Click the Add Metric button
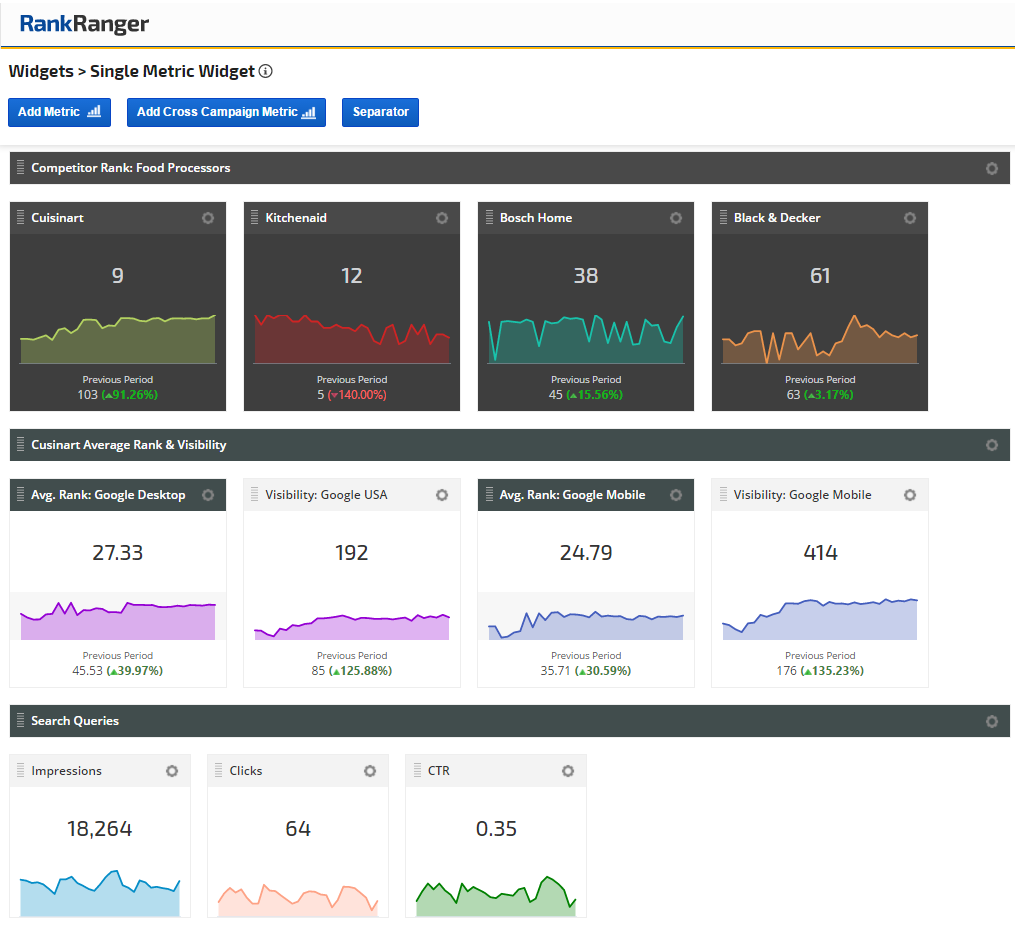The width and height of the screenshot is (1015, 933). (59, 112)
